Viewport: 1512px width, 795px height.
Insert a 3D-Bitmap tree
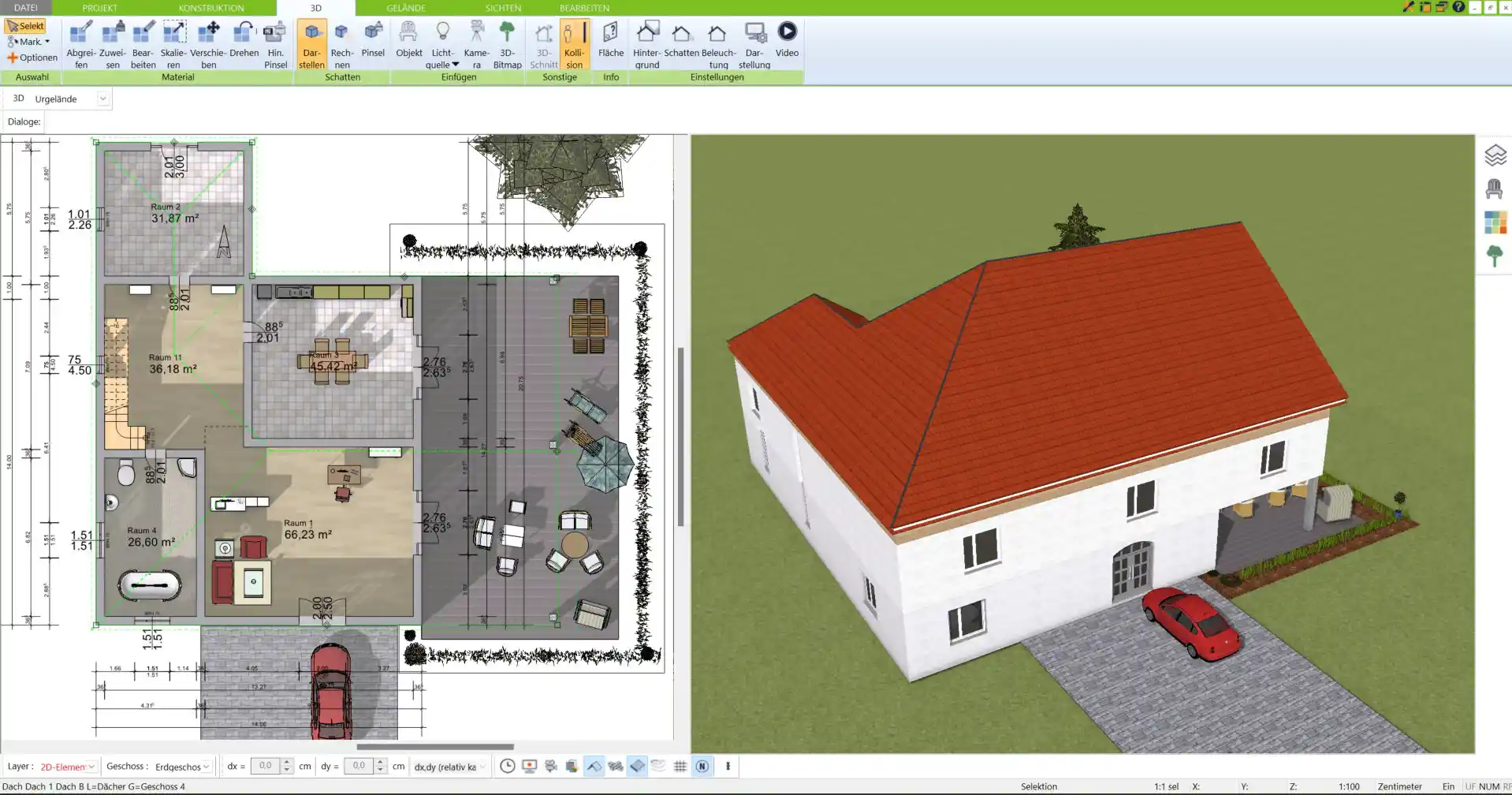[507, 45]
